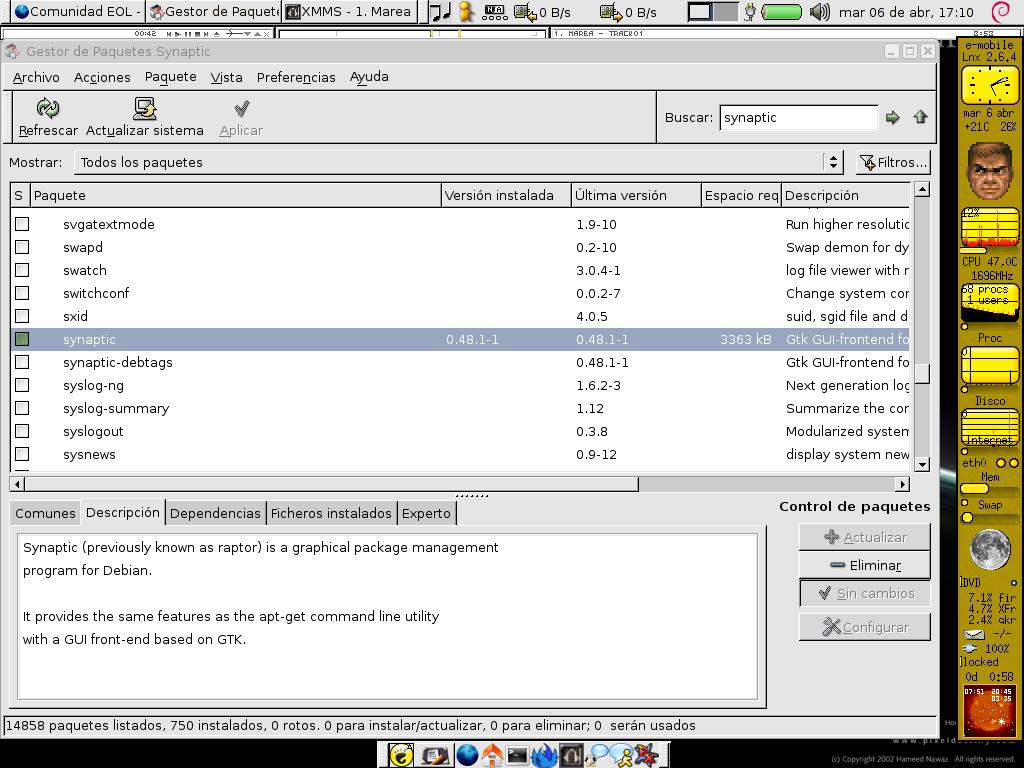Click the power plug battery icon
Screen dimensions: 1024x768
[750, 12]
